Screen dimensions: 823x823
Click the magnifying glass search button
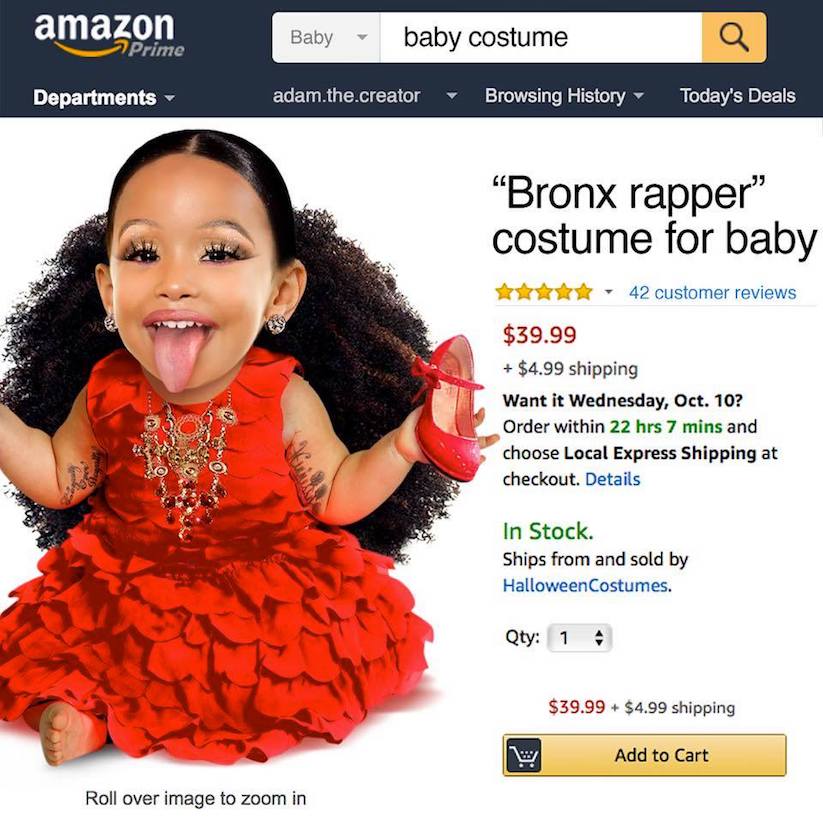point(734,37)
